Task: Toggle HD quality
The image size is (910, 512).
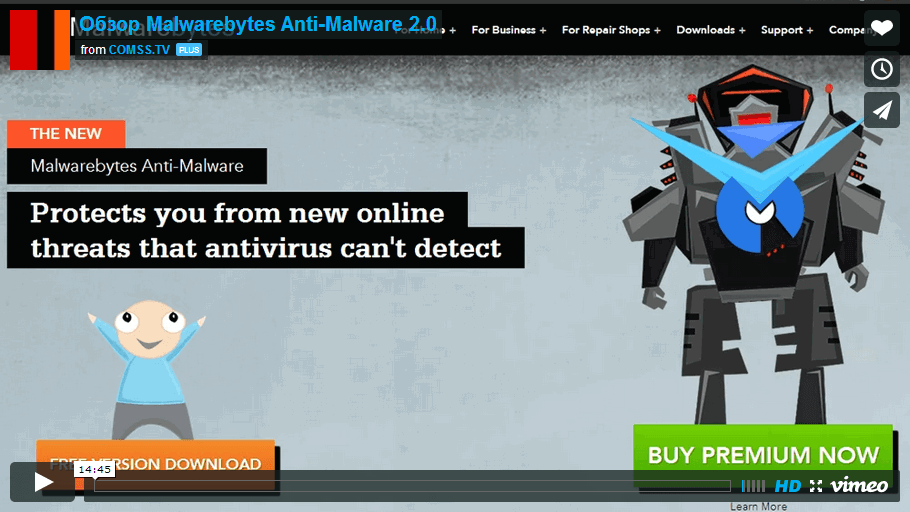Action: [788, 486]
